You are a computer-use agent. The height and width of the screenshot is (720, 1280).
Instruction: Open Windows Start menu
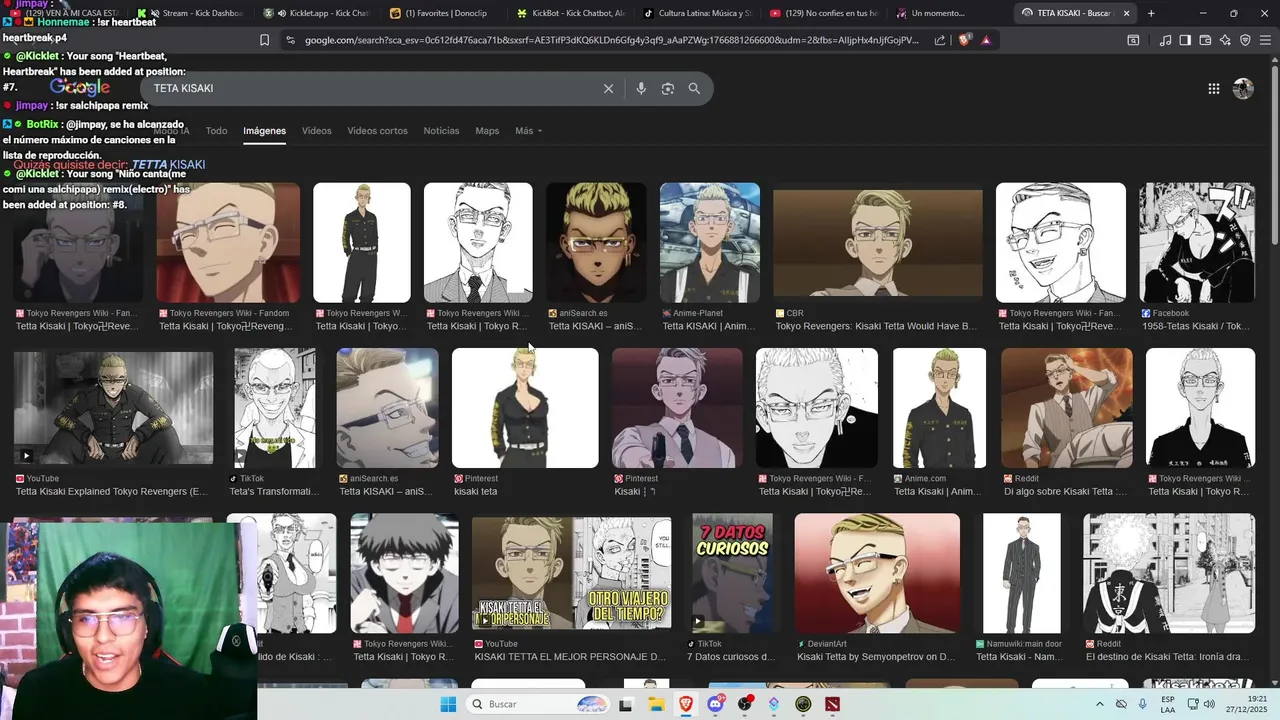[x=448, y=704]
